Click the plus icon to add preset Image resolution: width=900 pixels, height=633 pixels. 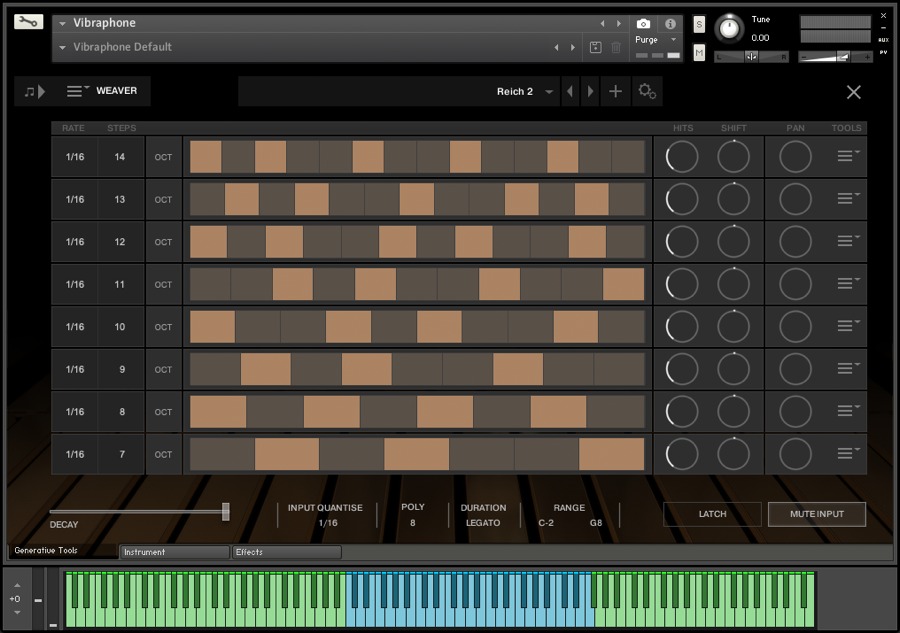(x=615, y=91)
